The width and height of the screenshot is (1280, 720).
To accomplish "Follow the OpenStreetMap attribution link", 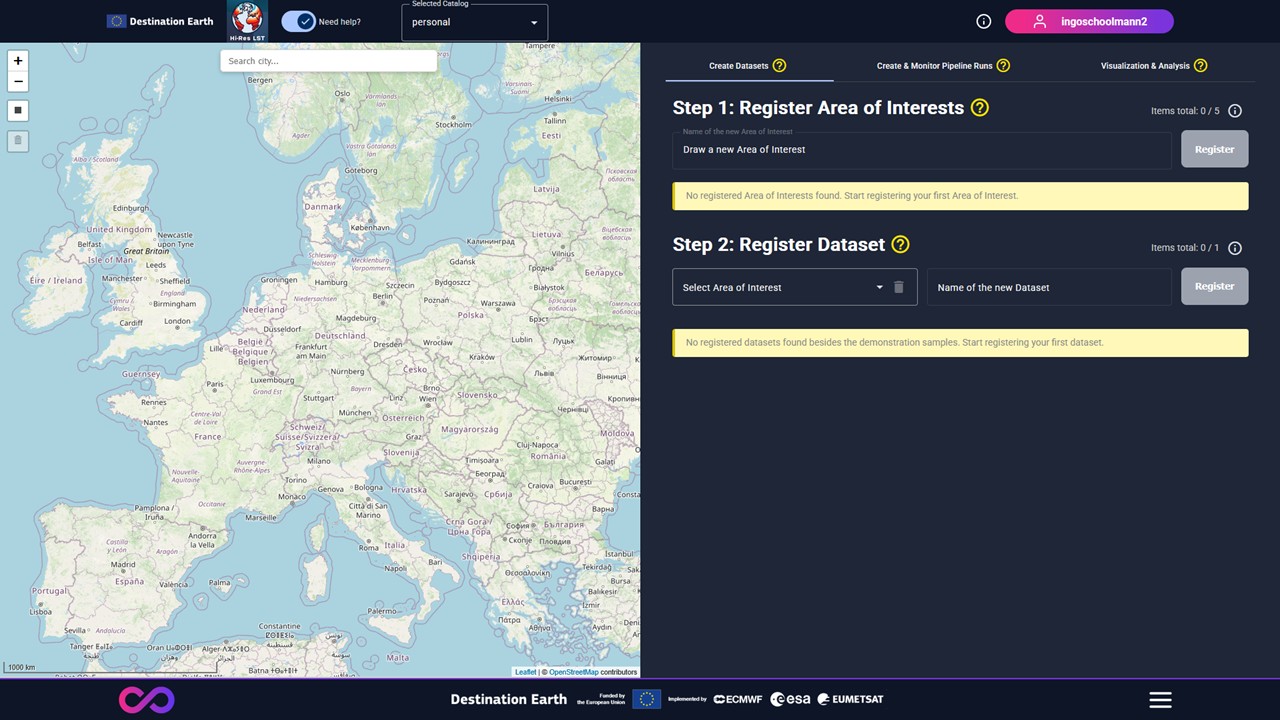I will pyautogui.click(x=573, y=672).
